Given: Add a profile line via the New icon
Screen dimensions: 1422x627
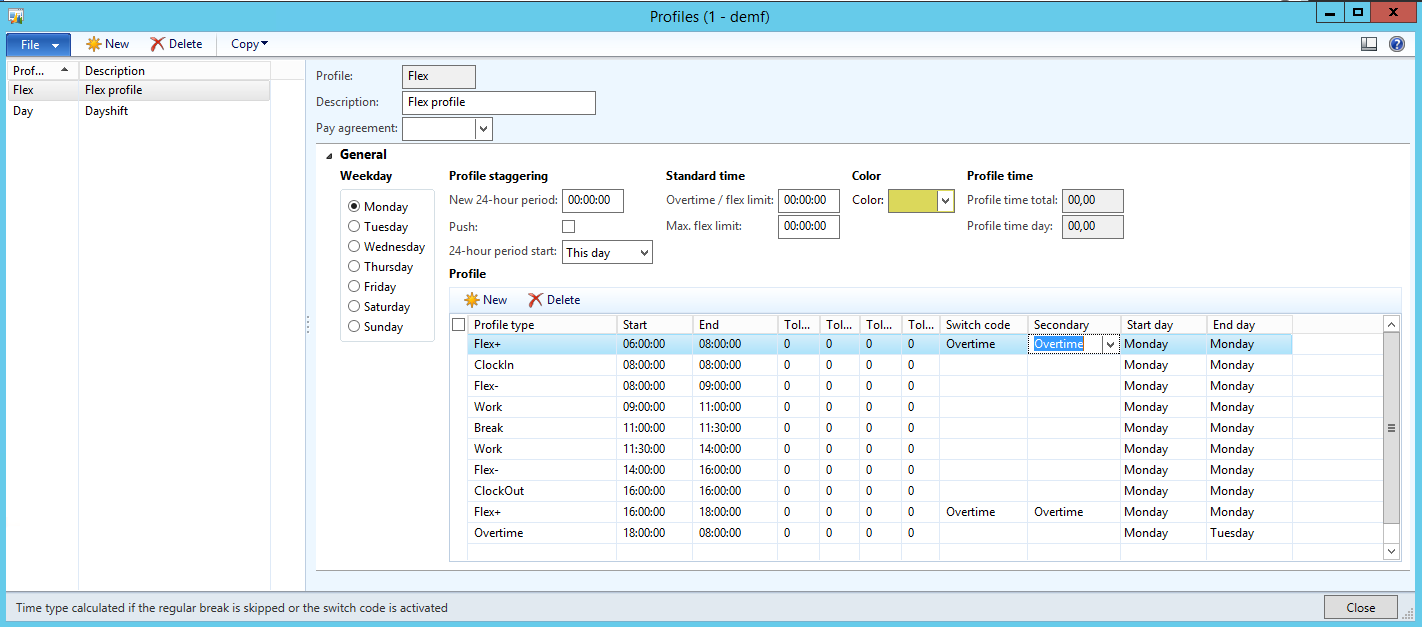Looking at the screenshot, I should point(485,299).
